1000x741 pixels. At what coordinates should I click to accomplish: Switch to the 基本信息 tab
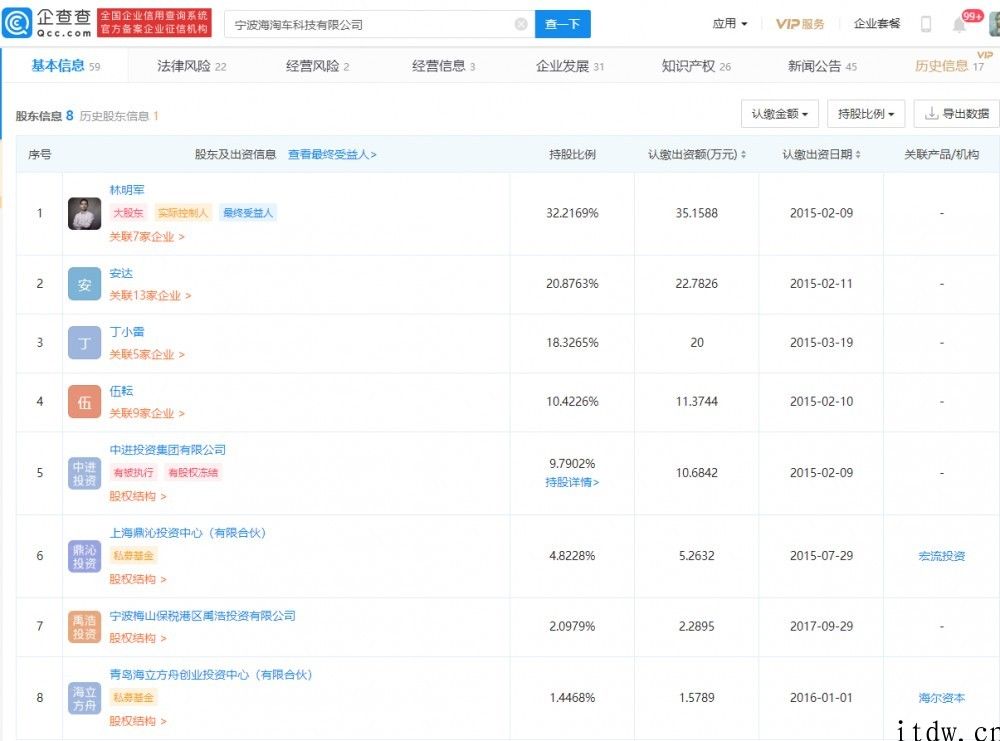(x=66, y=66)
